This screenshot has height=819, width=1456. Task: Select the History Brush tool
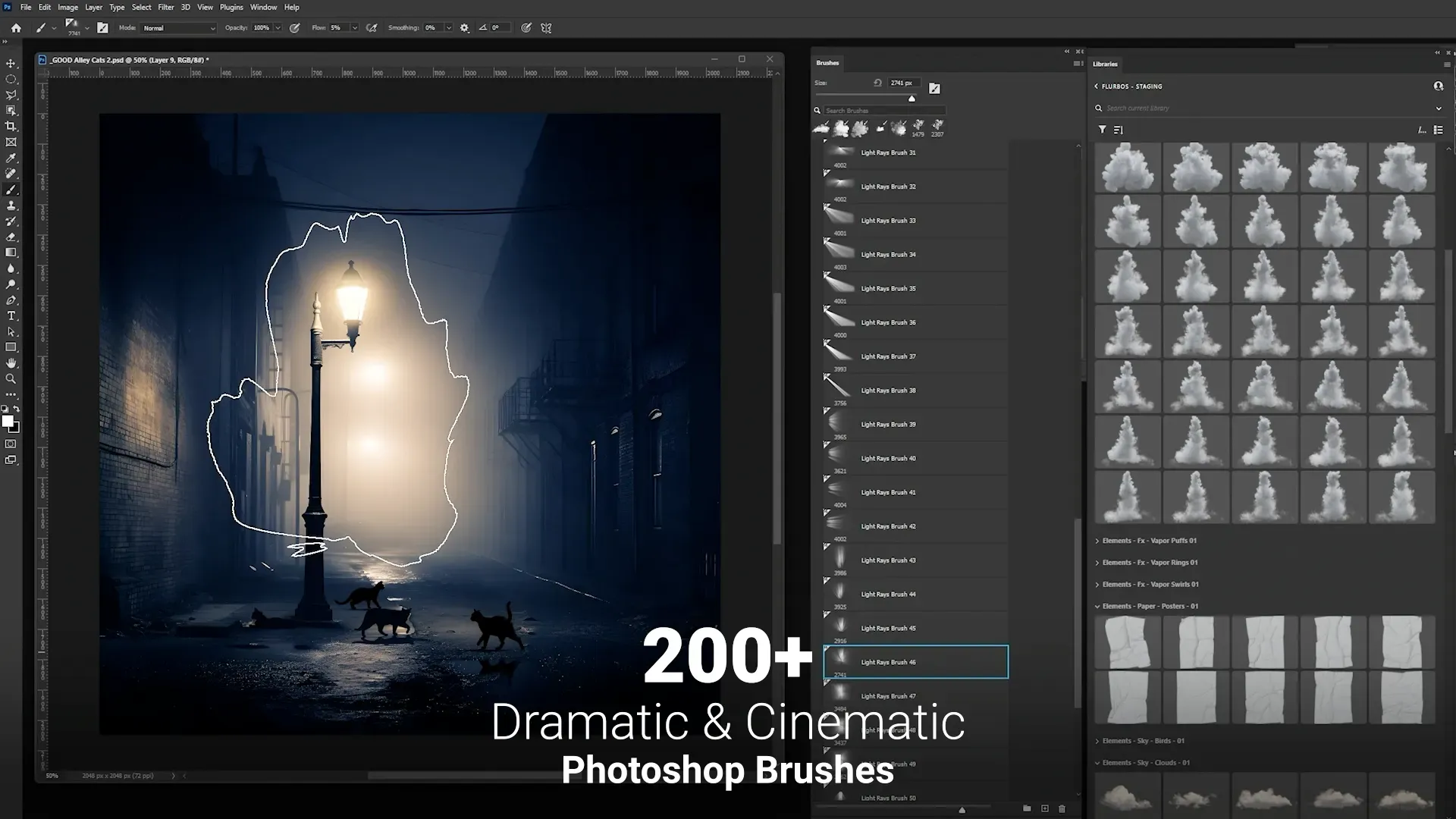tap(11, 221)
